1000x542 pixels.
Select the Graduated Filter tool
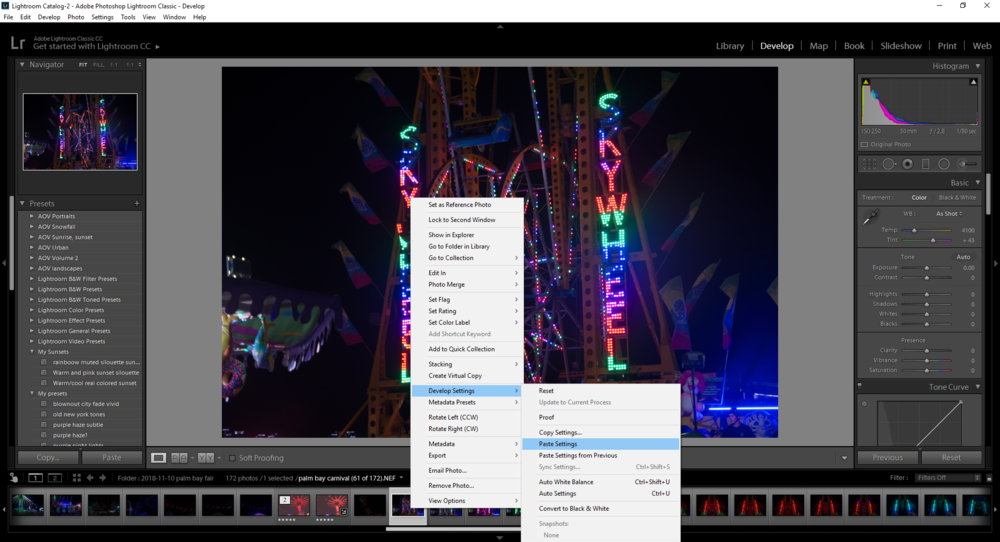926,163
